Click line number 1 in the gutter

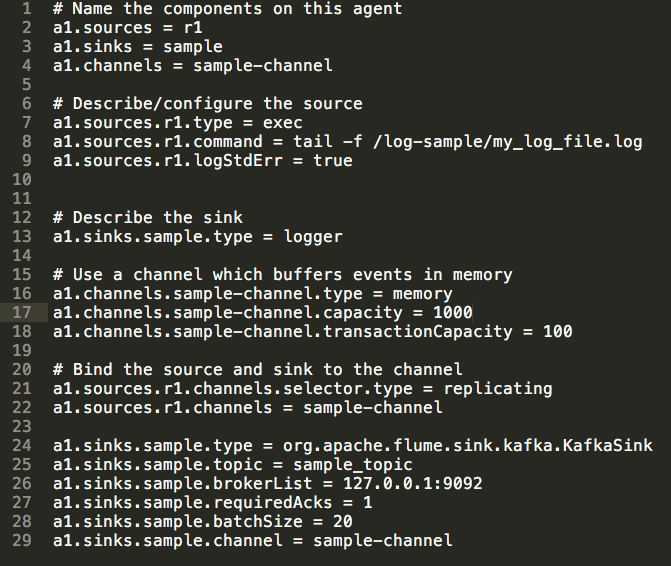click(28, 9)
